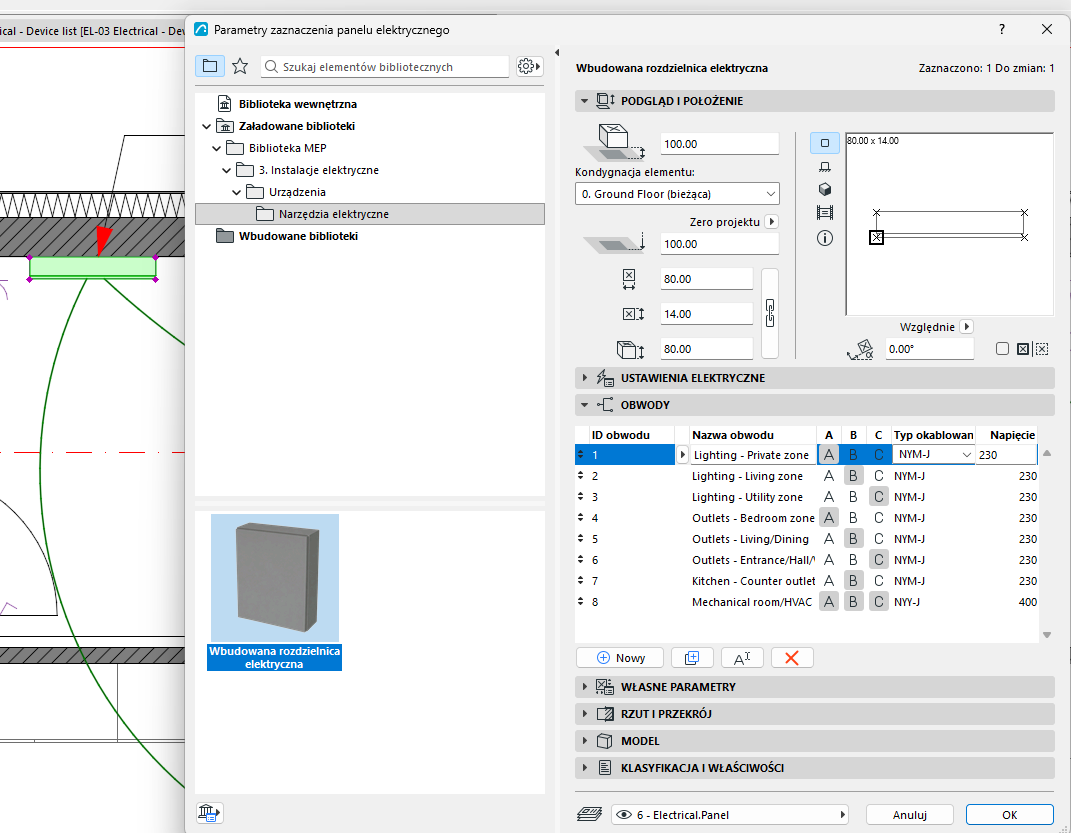The height and width of the screenshot is (833, 1071).
Task: Click the chain link dimensions icon
Action: 770,313
